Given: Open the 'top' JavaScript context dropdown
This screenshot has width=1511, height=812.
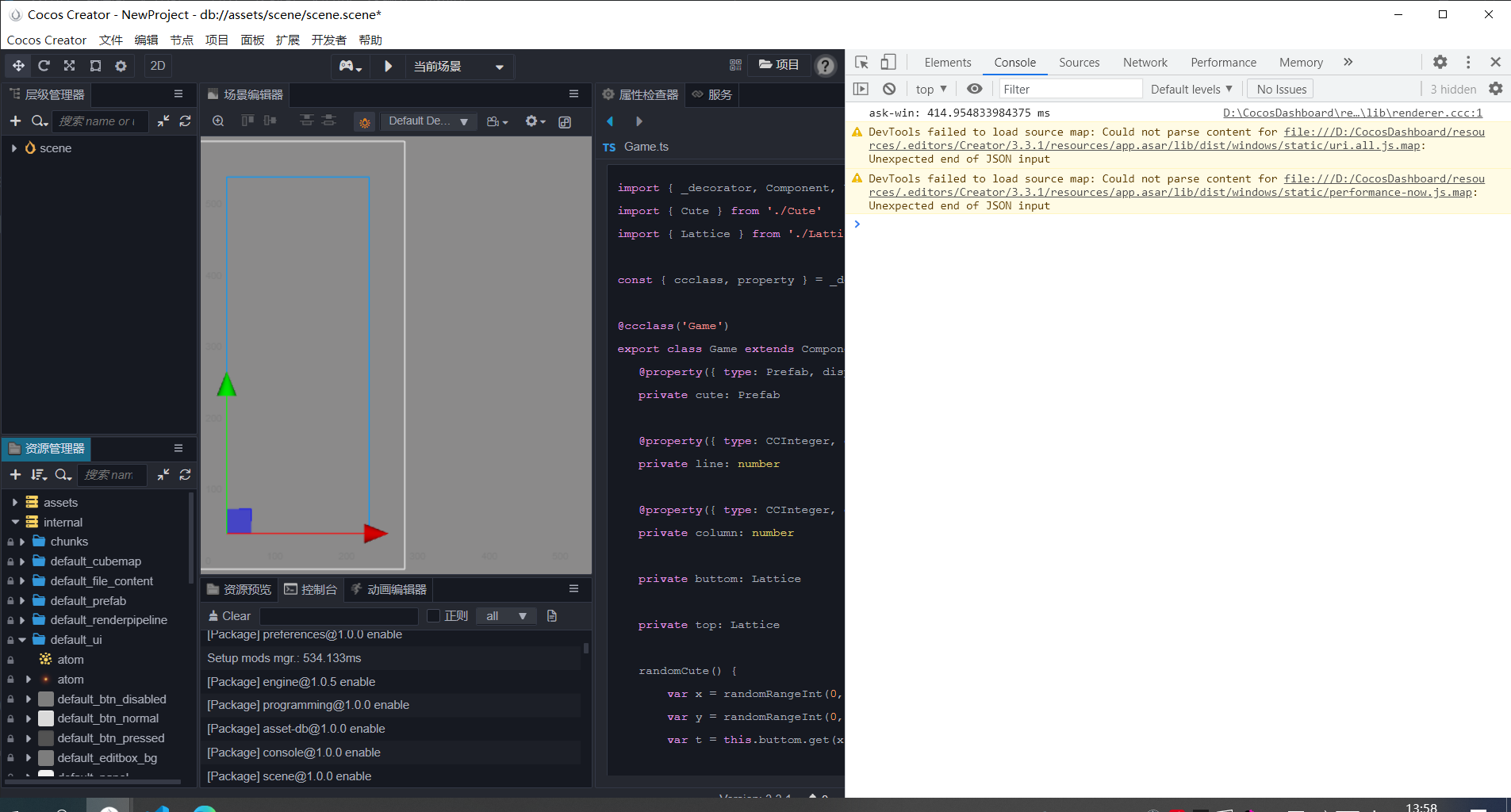Looking at the screenshot, I should 931,89.
